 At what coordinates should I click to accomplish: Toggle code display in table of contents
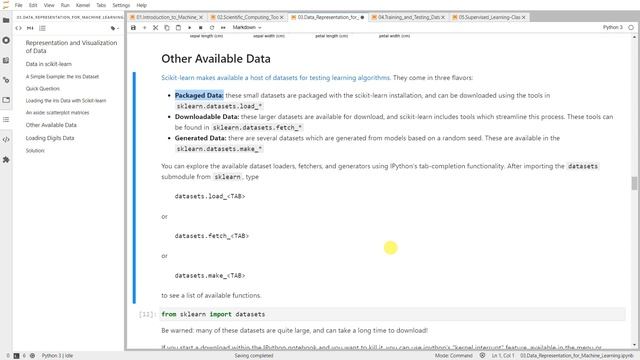click(18, 28)
